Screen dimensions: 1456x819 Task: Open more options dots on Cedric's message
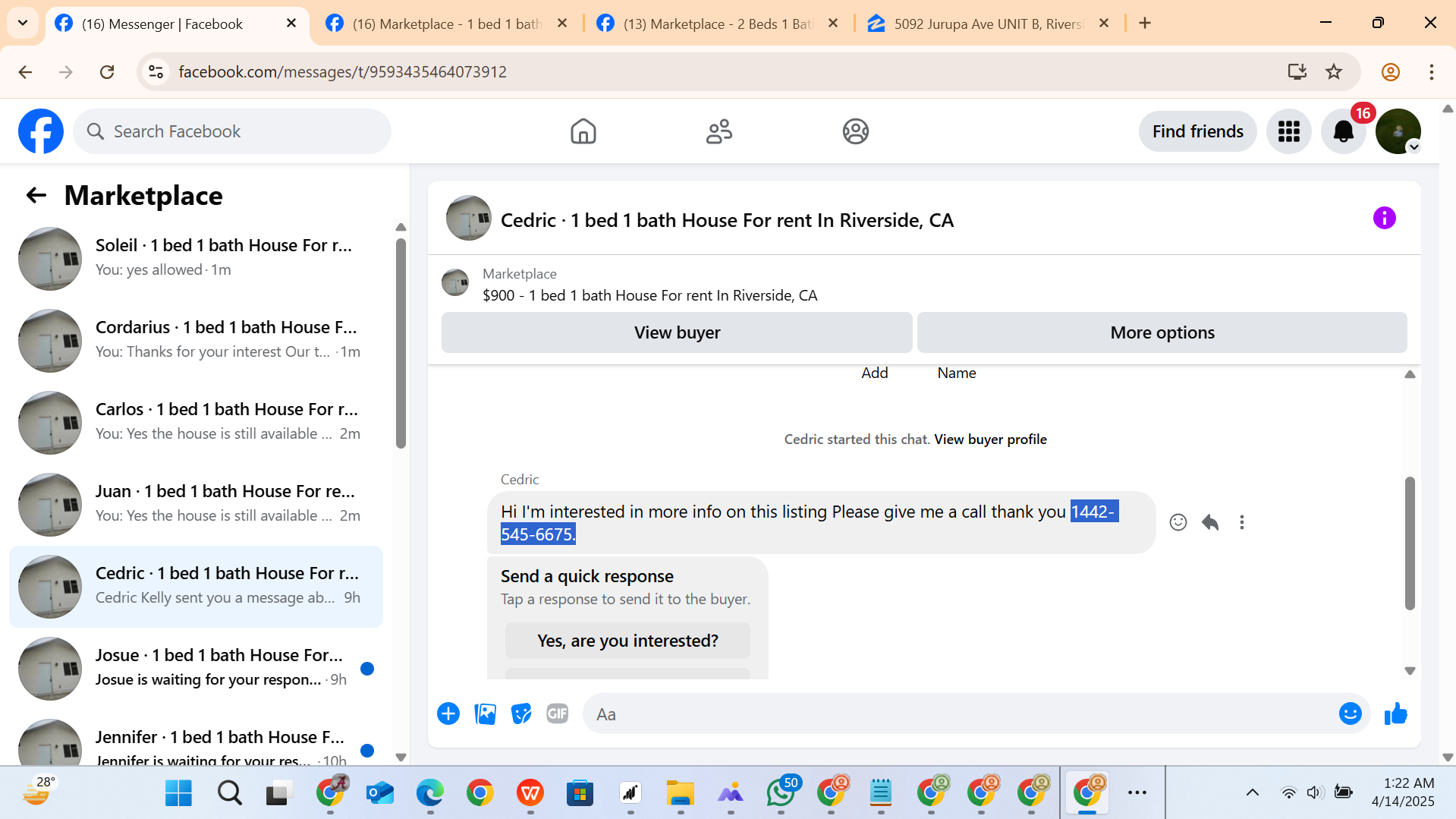[1242, 522]
